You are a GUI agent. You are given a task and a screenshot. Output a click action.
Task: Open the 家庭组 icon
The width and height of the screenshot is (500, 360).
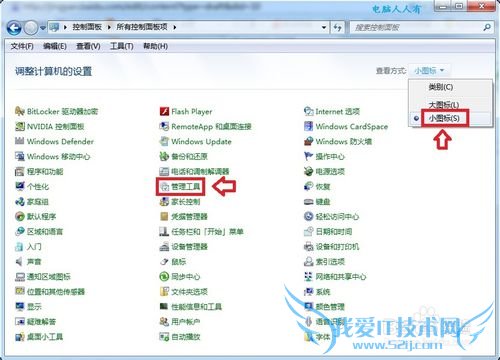[20, 201]
